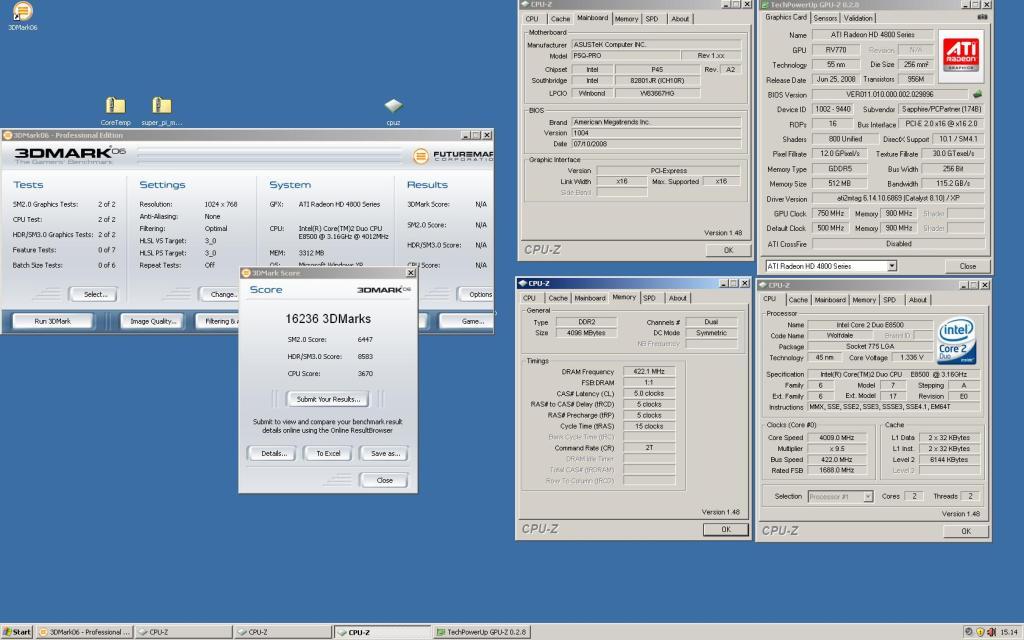
Task: Click the ATI Radeon logo in GPU-Z
Action: [x=961, y=56]
